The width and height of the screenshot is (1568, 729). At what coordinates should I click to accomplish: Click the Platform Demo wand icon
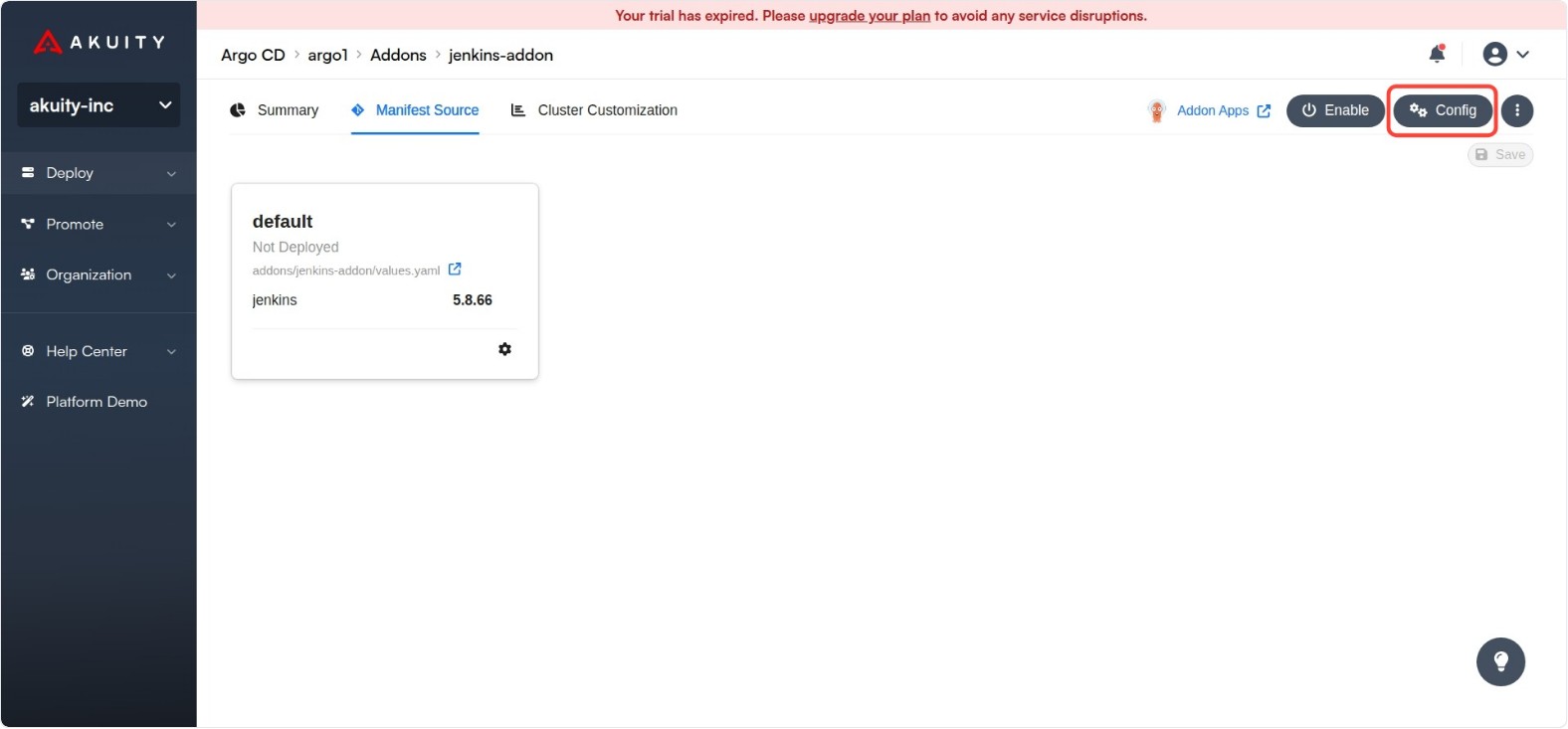pos(28,402)
